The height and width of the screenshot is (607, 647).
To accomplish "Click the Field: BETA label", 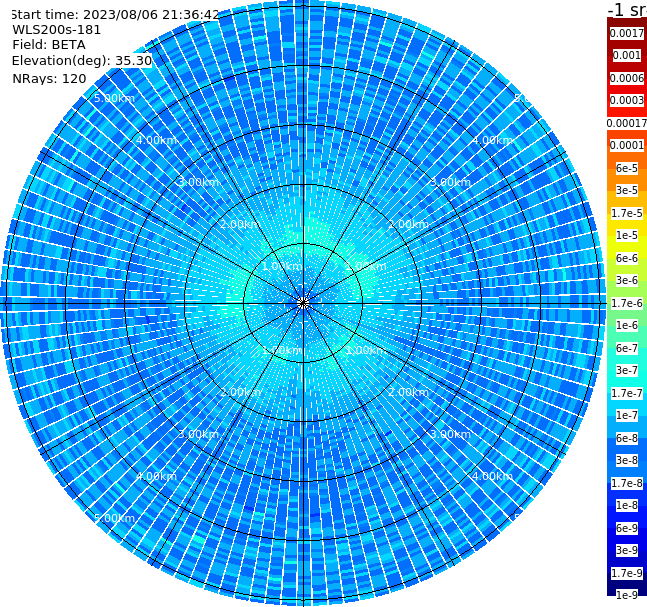I will click(49, 45).
